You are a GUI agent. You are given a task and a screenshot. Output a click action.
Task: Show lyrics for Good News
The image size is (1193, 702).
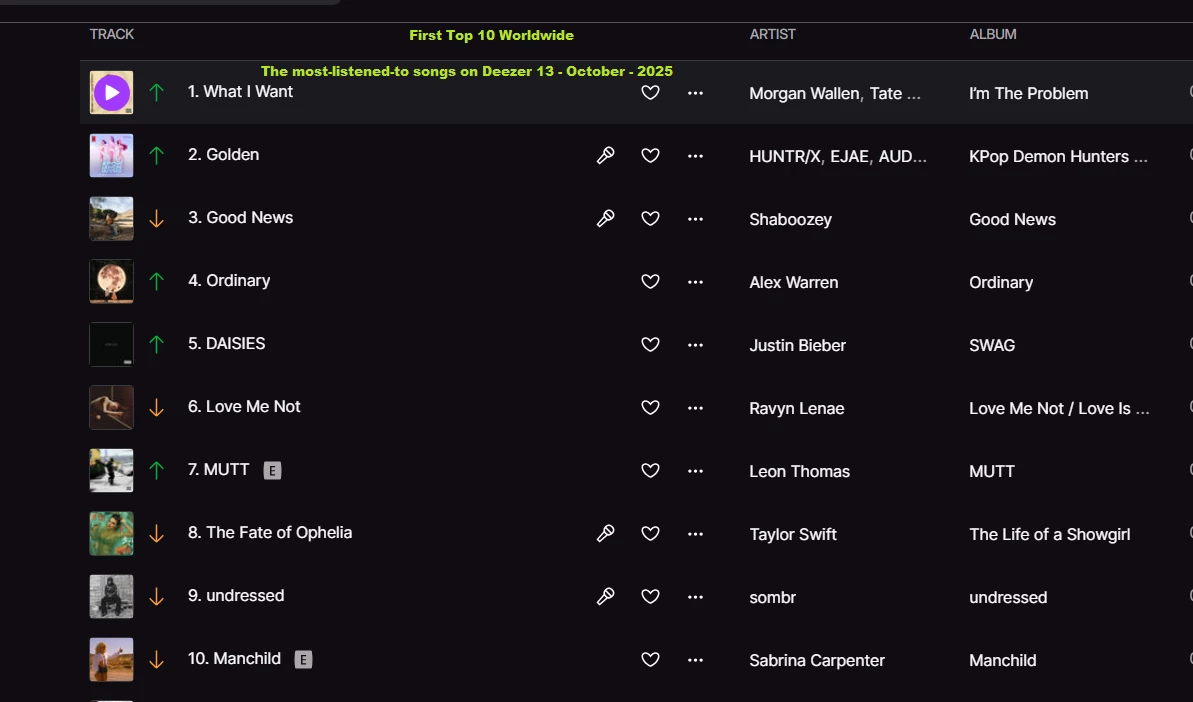(605, 219)
